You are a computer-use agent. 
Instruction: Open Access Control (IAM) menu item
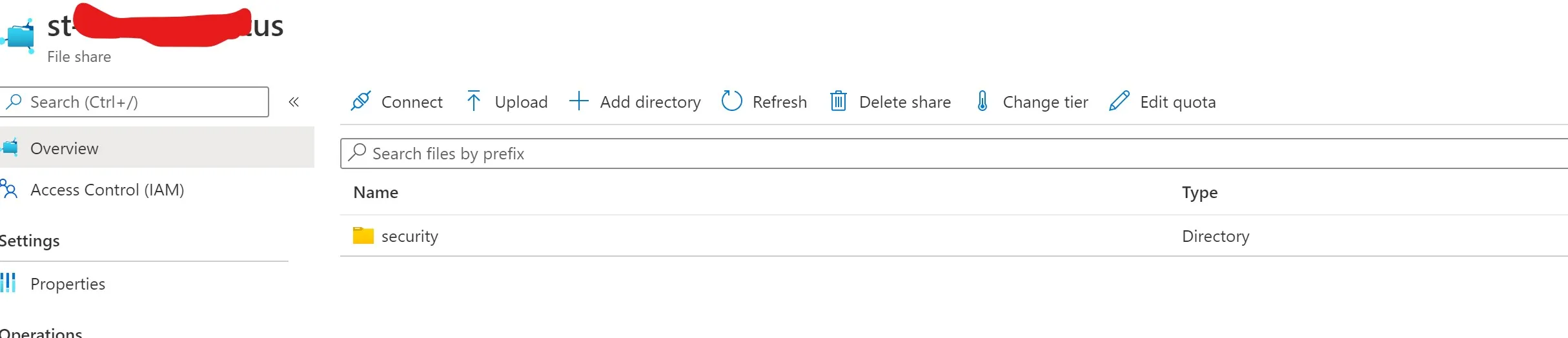pyautogui.click(x=107, y=190)
